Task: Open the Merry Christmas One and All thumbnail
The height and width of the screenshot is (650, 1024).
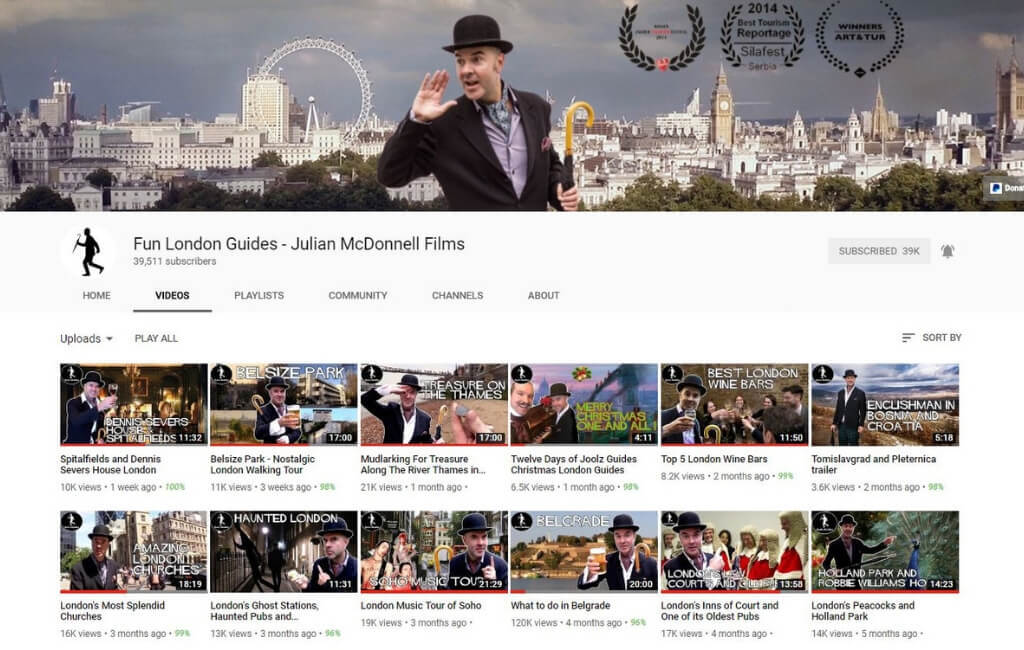Action: click(x=584, y=404)
